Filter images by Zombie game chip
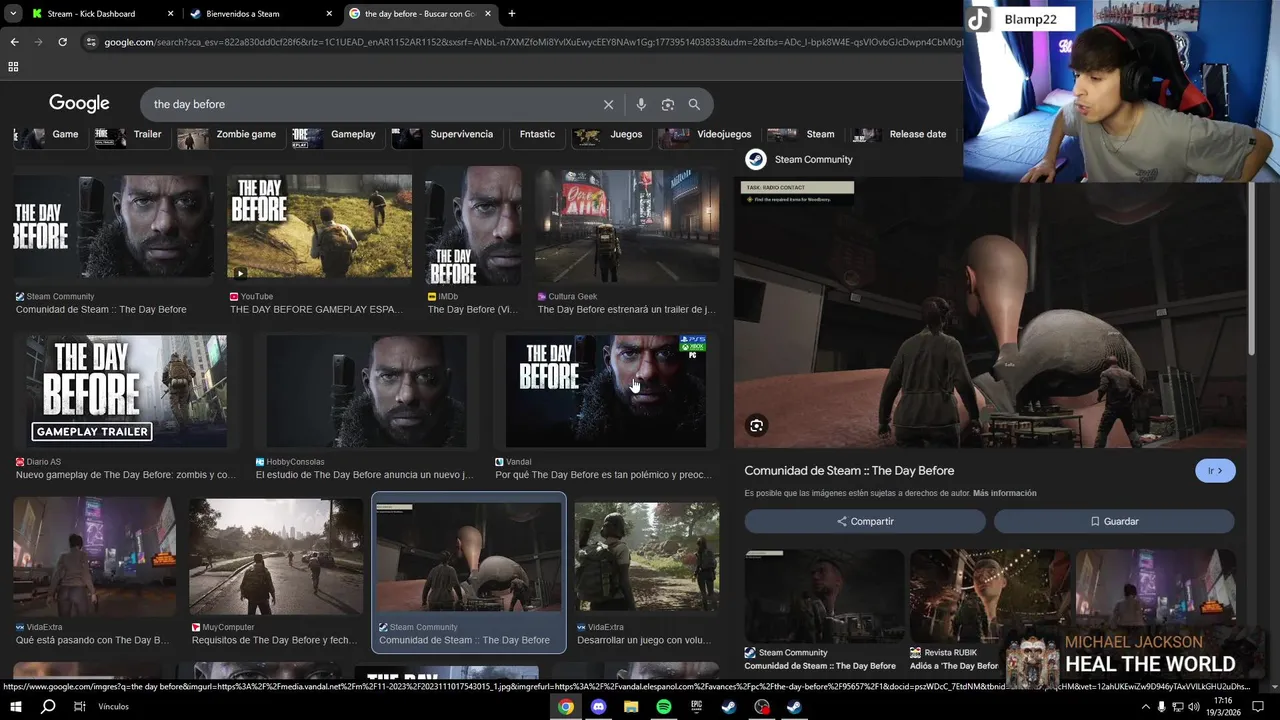Viewport: 1280px width, 720px height. (x=229, y=135)
